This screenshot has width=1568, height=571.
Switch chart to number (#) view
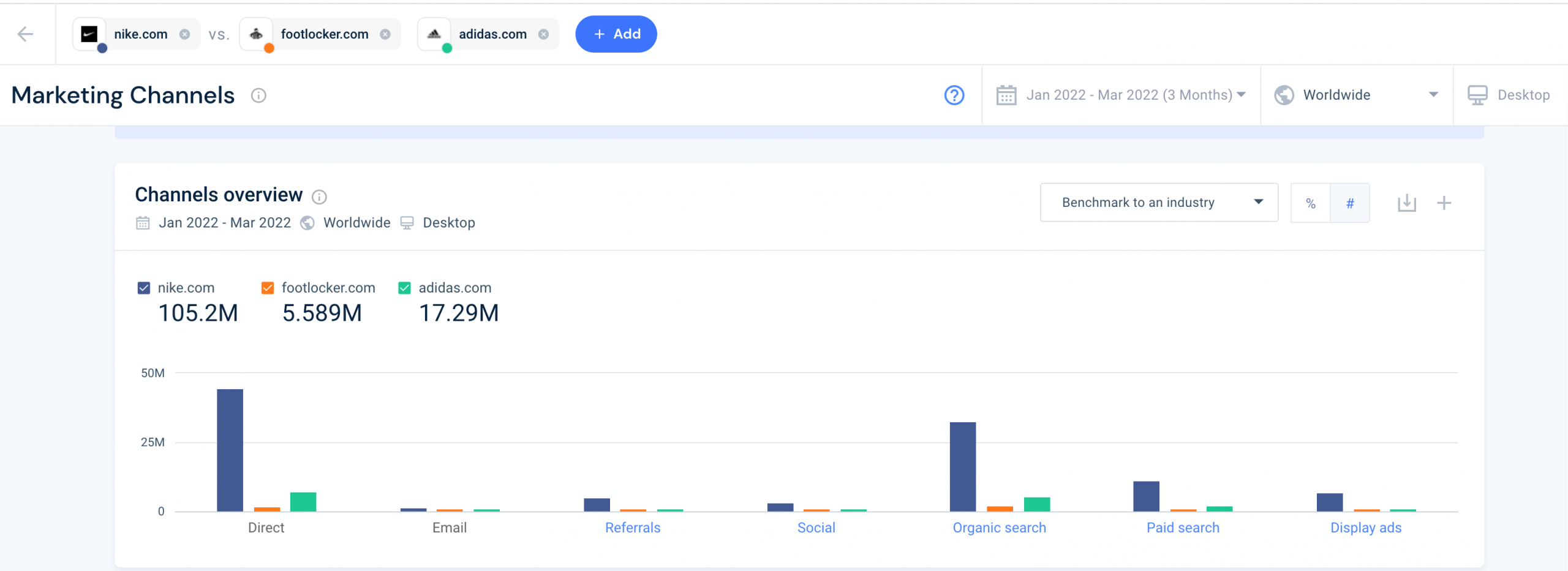[x=1350, y=203]
